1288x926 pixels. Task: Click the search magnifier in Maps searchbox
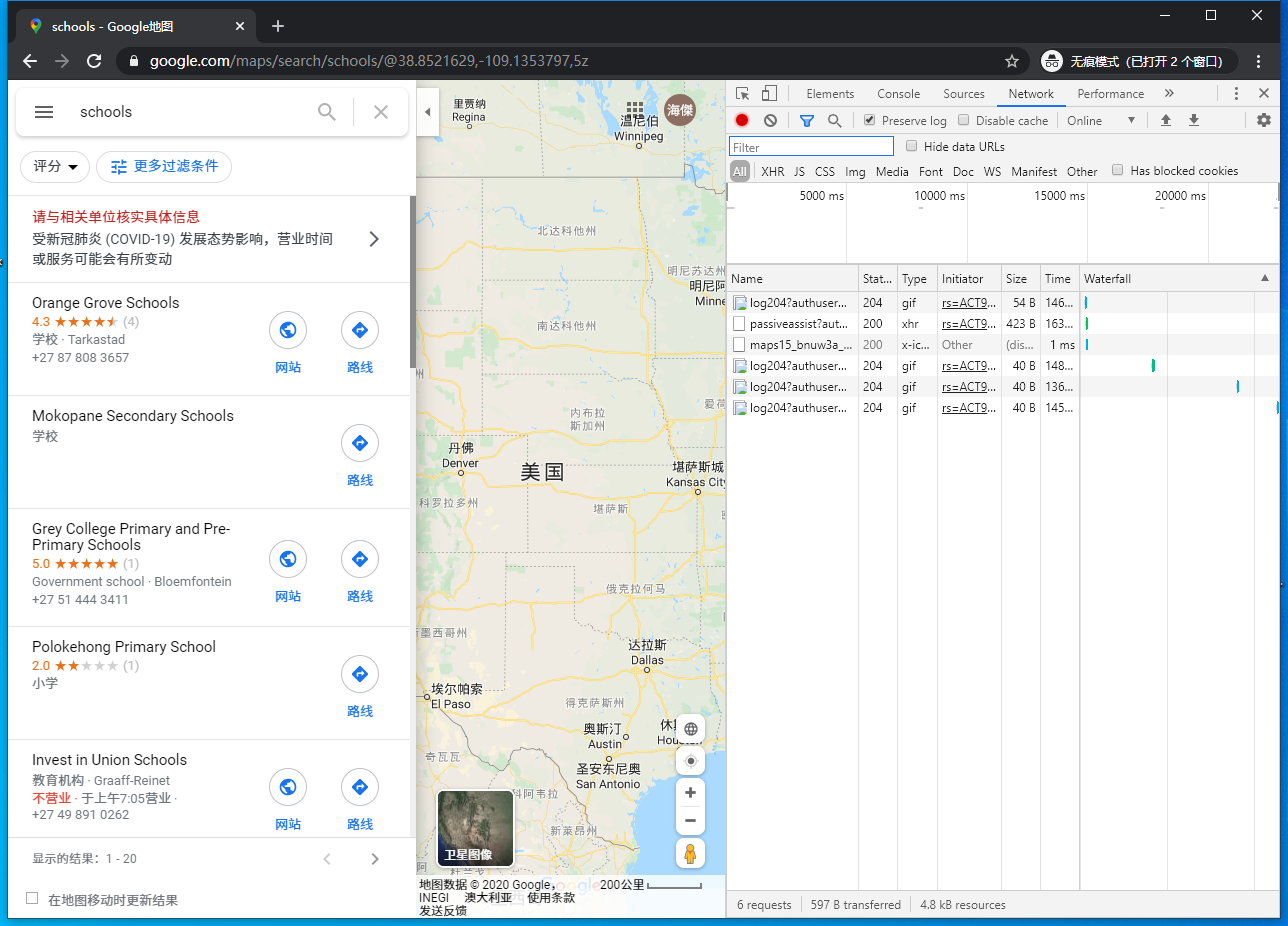[x=327, y=112]
